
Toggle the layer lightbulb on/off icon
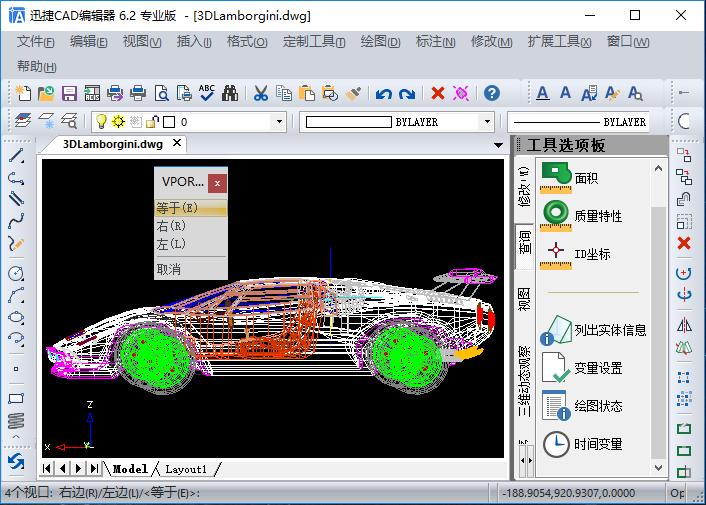(x=101, y=122)
